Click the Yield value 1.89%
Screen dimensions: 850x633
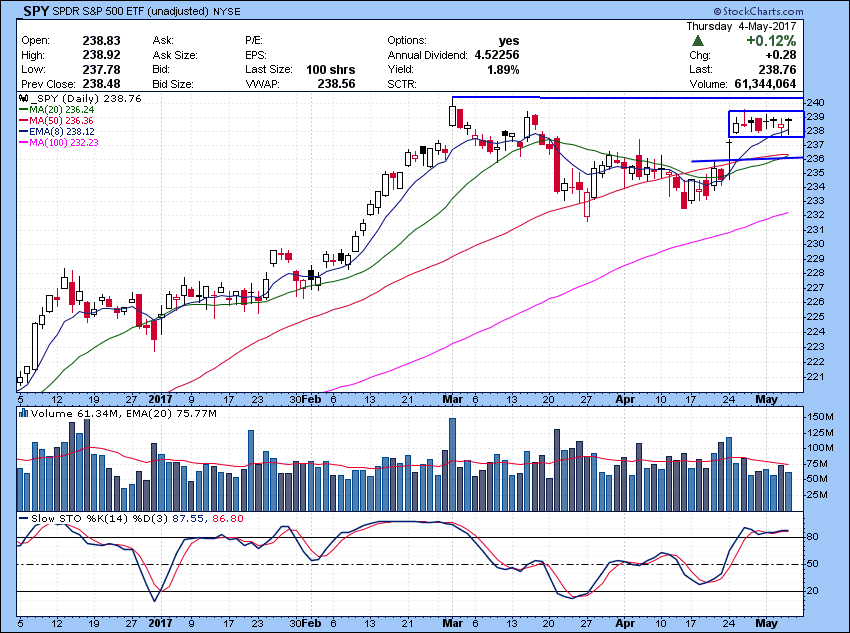(x=503, y=69)
